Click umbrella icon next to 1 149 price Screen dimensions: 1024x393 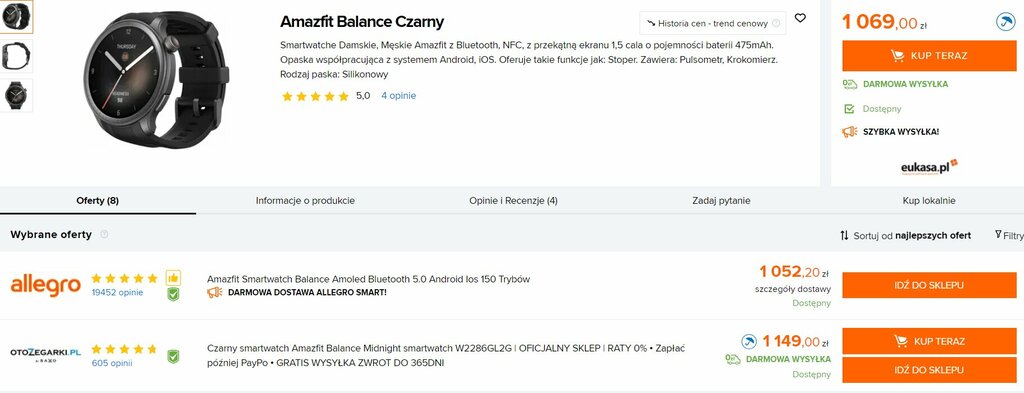(749, 341)
